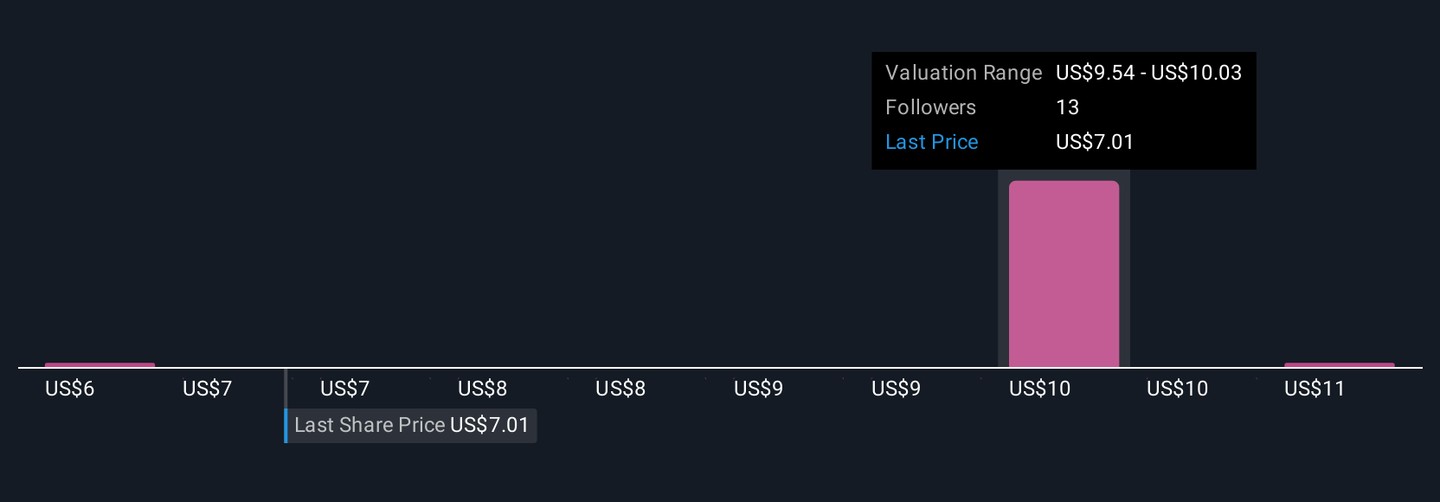This screenshot has width=1440, height=502.
Task: Click the Valuation Range label in tooltip
Action: tap(963, 73)
